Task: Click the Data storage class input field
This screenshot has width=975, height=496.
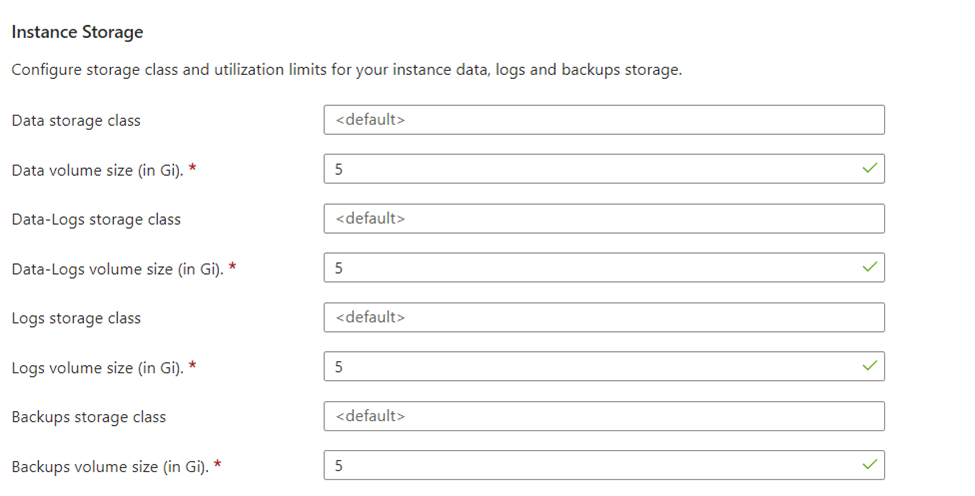Action: pyautogui.click(x=604, y=120)
